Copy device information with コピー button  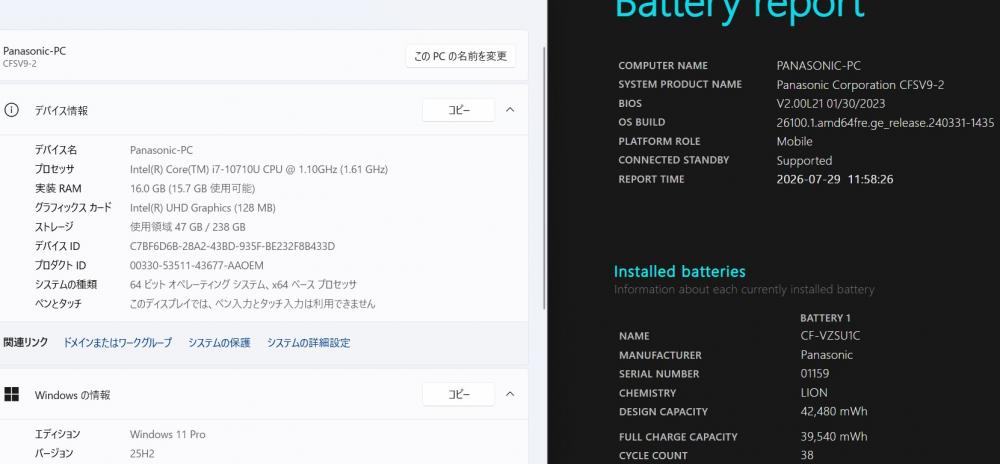click(459, 110)
